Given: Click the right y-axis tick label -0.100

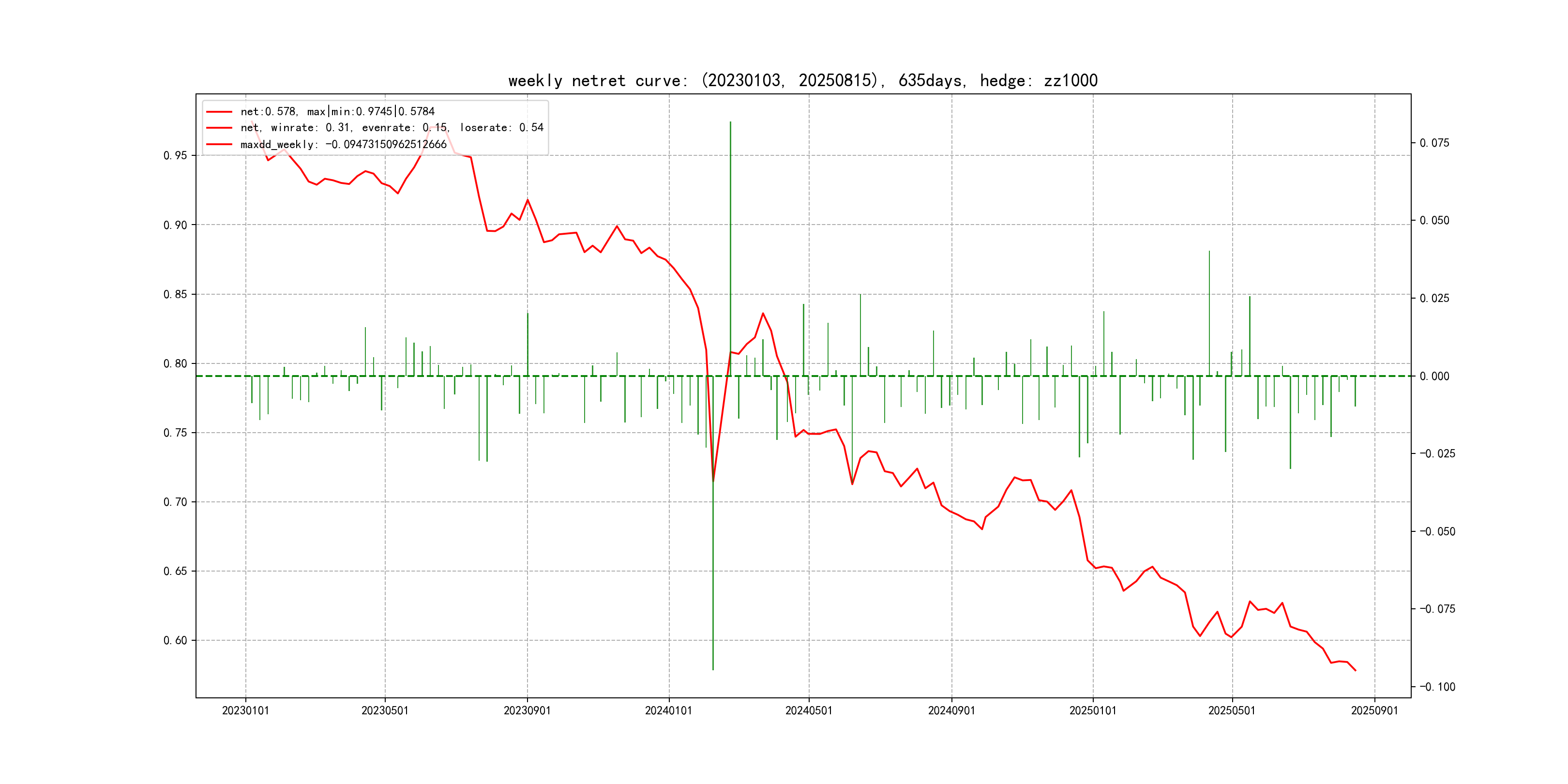Looking at the screenshot, I should [x=1437, y=687].
